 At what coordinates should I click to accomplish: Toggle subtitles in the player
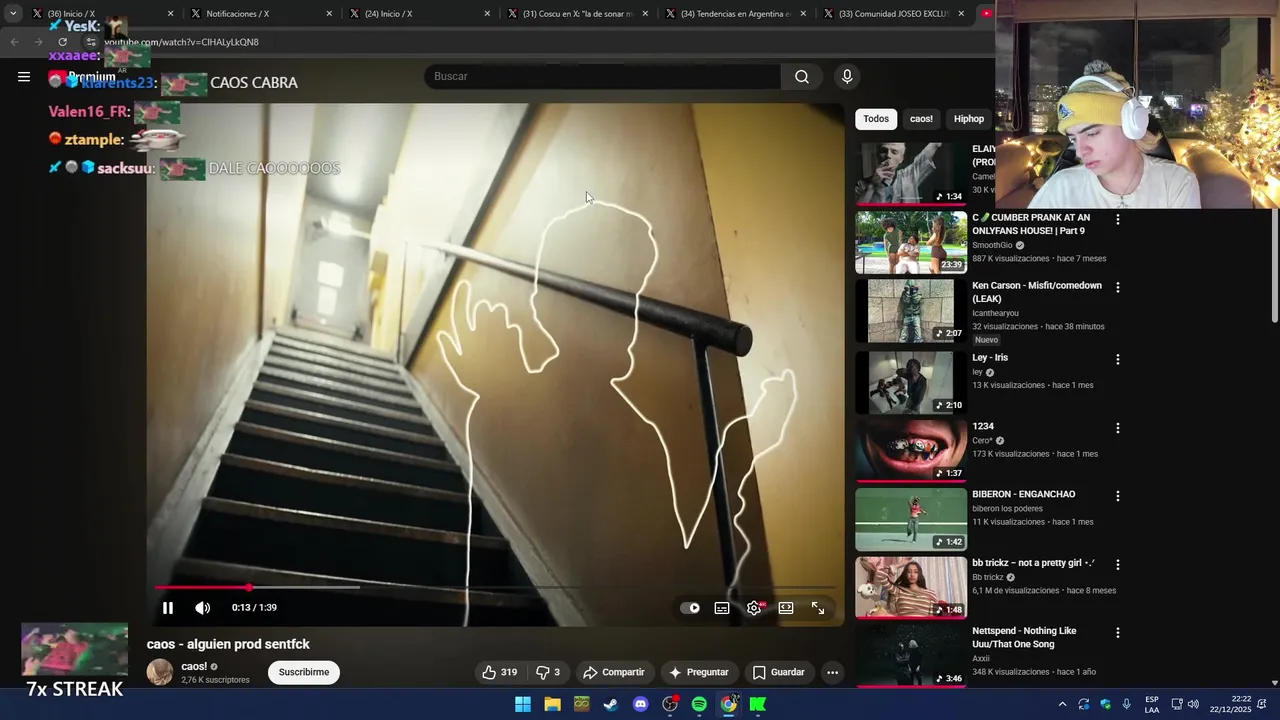click(722, 608)
